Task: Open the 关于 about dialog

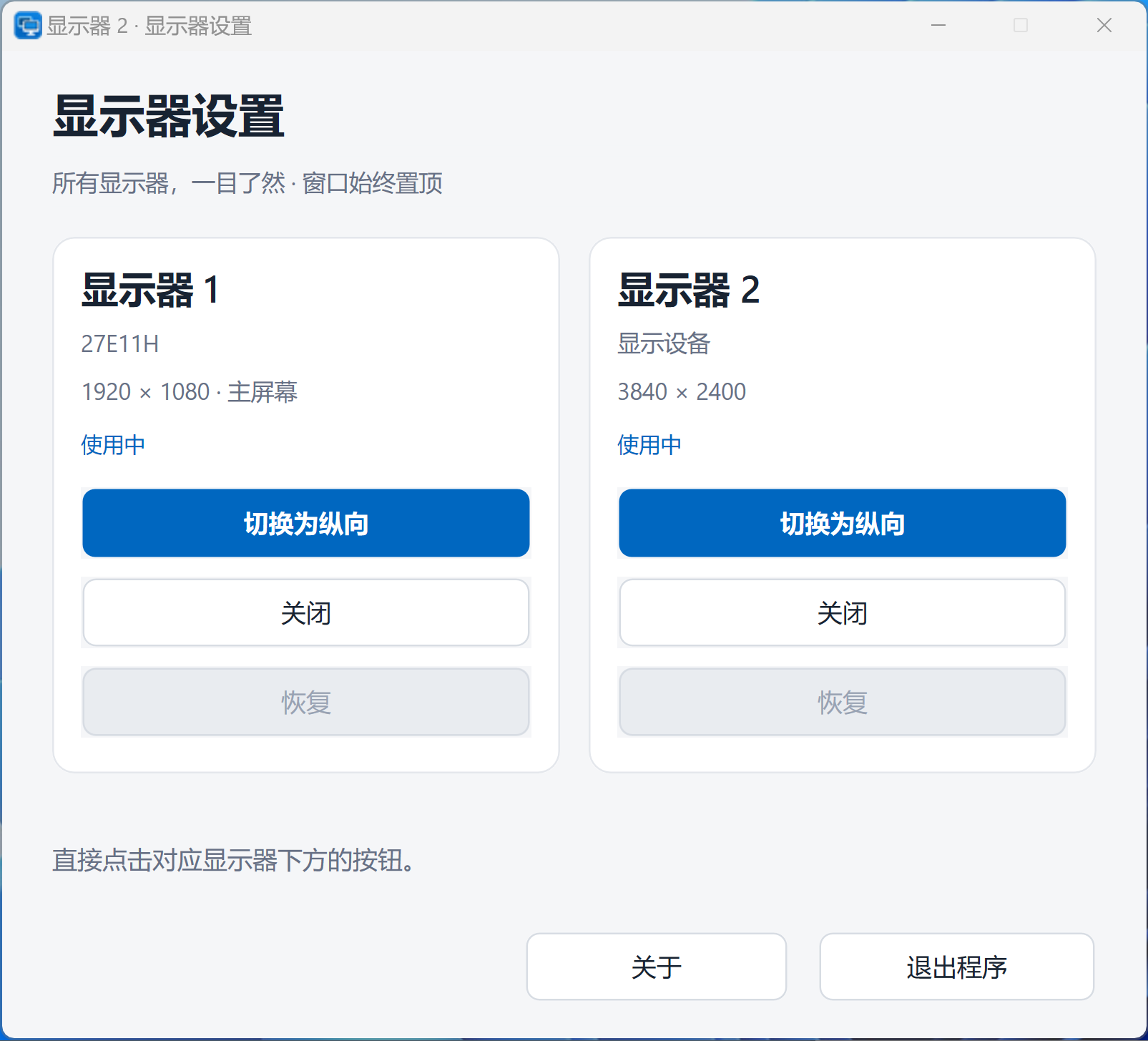Action: tap(657, 967)
